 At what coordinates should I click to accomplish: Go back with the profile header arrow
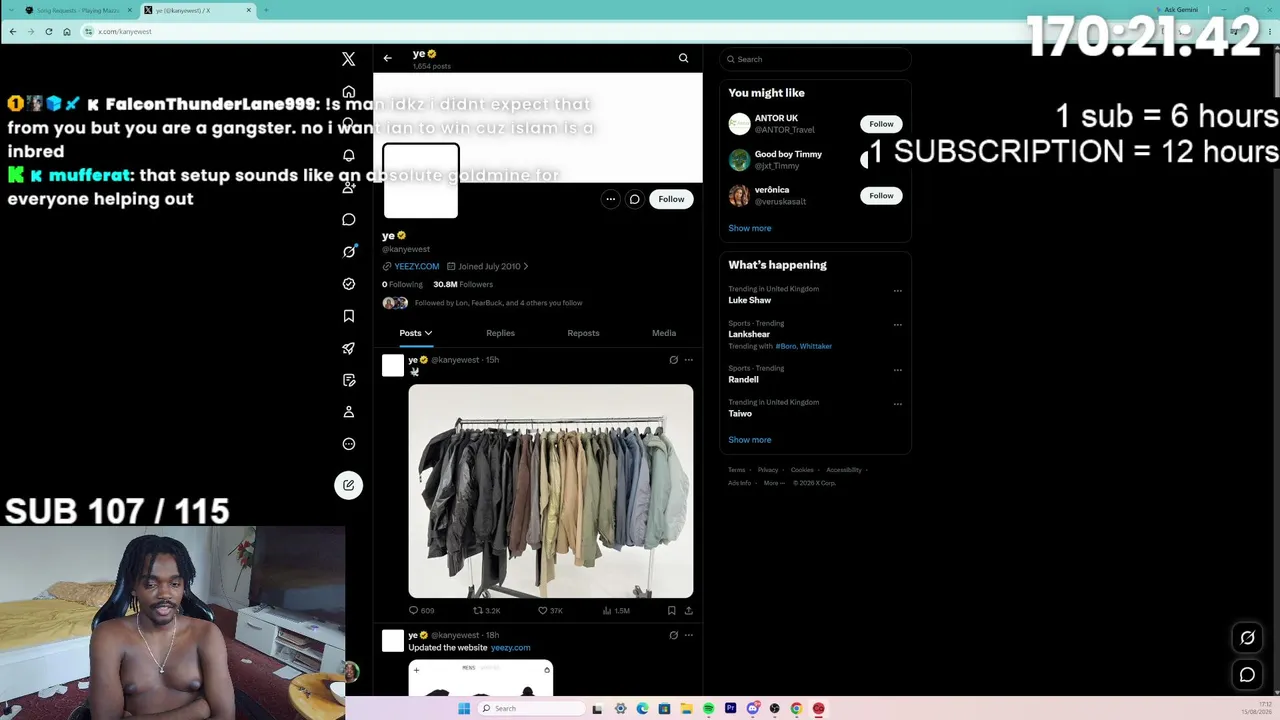tap(388, 58)
